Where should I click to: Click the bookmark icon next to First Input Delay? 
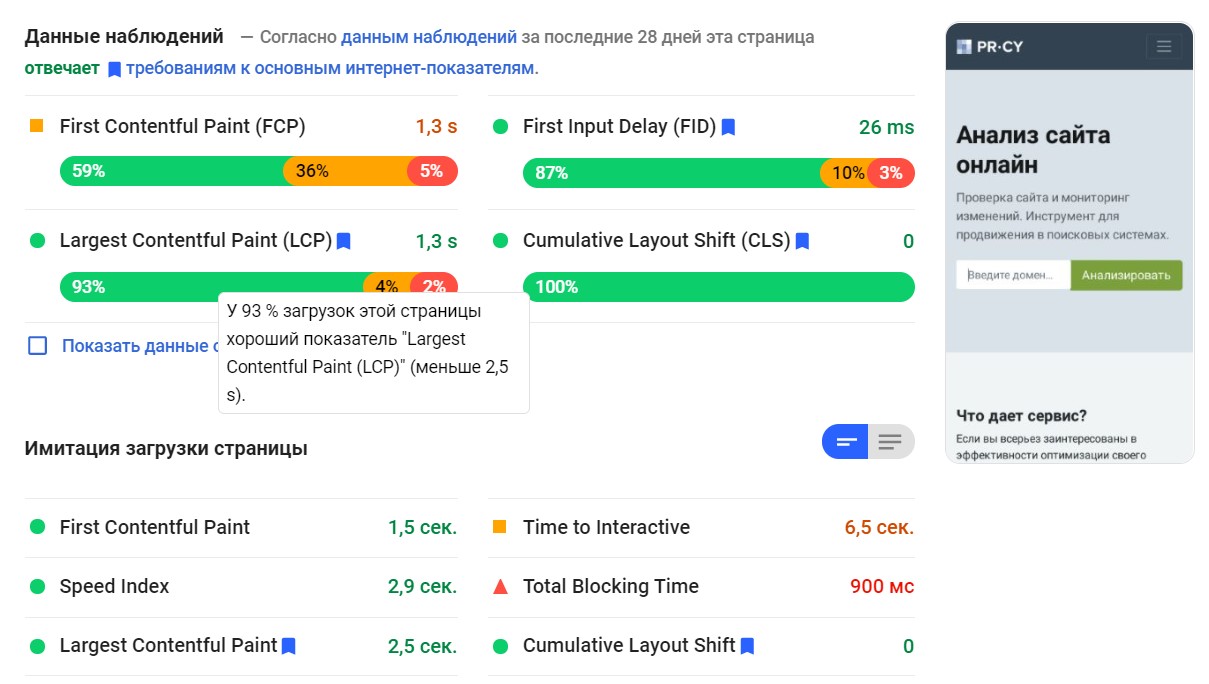[x=728, y=127]
